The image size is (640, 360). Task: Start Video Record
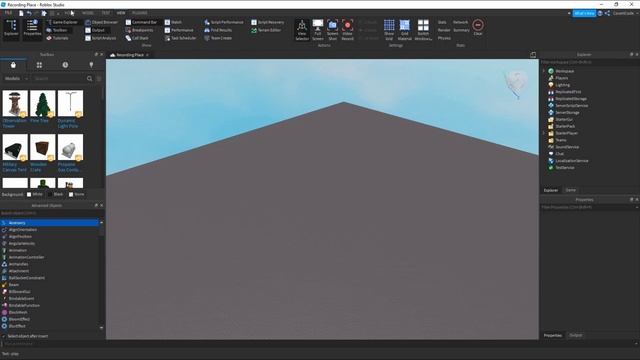[x=347, y=30]
